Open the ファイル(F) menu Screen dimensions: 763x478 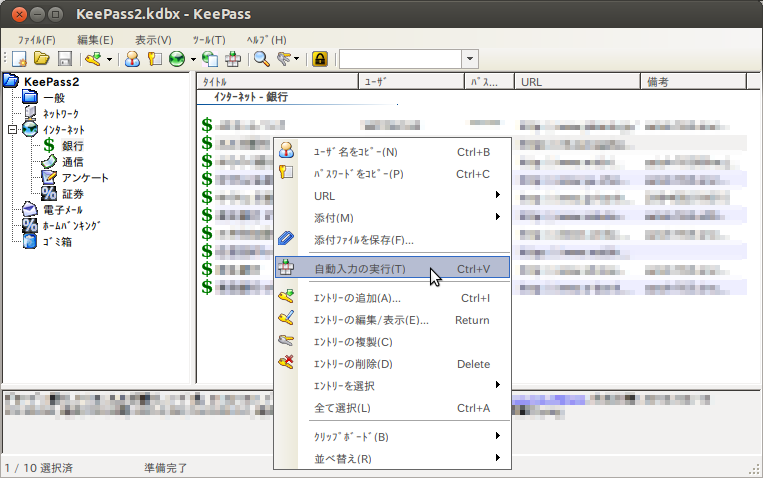36,40
